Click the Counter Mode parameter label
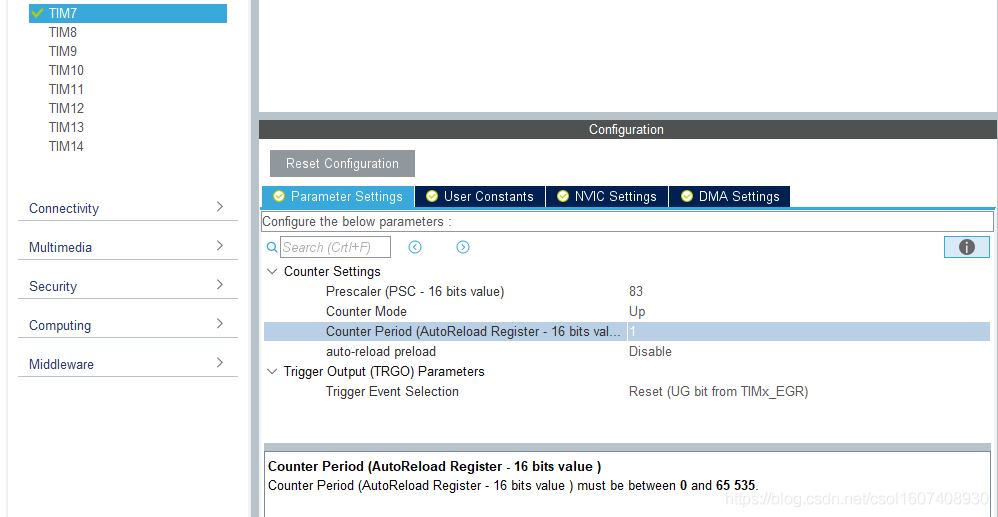 [x=366, y=311]
